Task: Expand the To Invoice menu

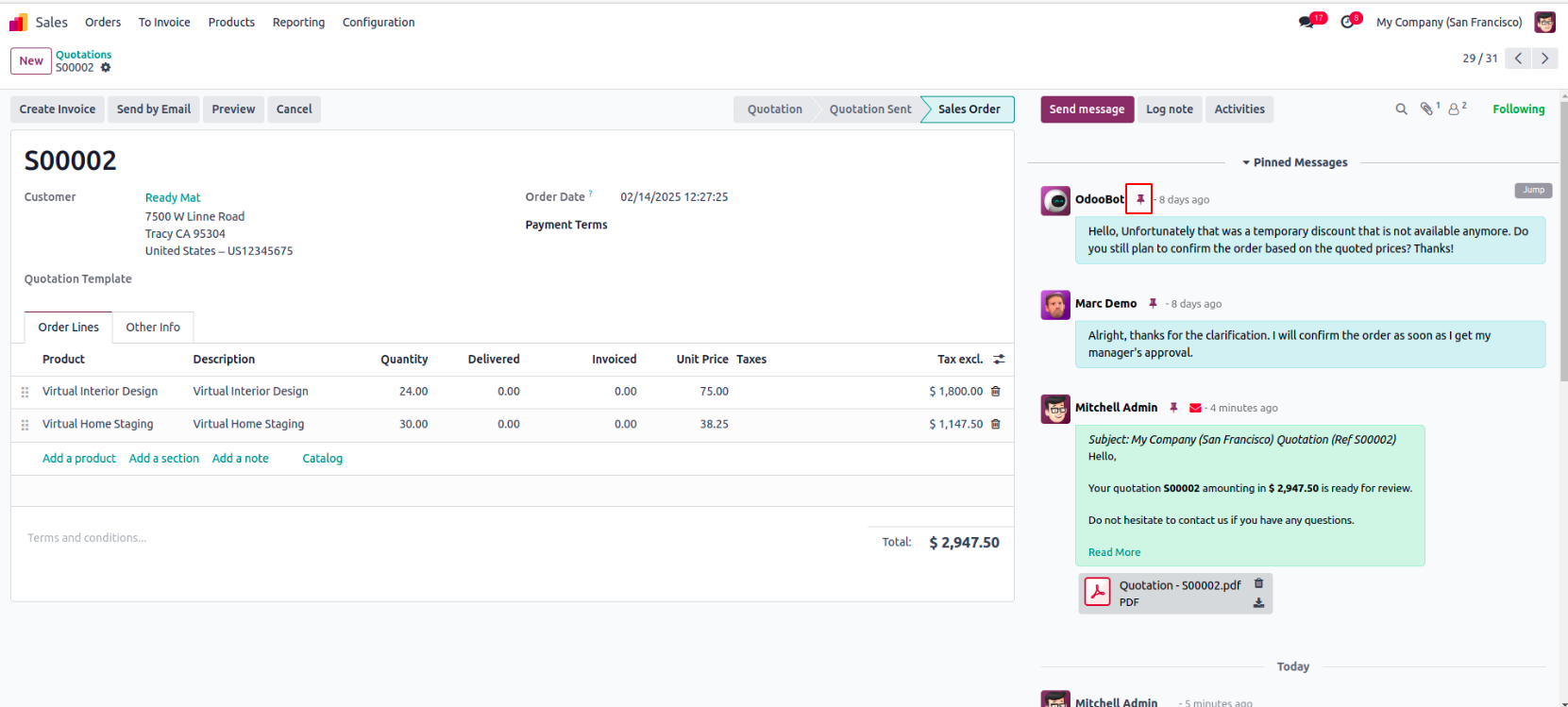Action: pos(164,22)
